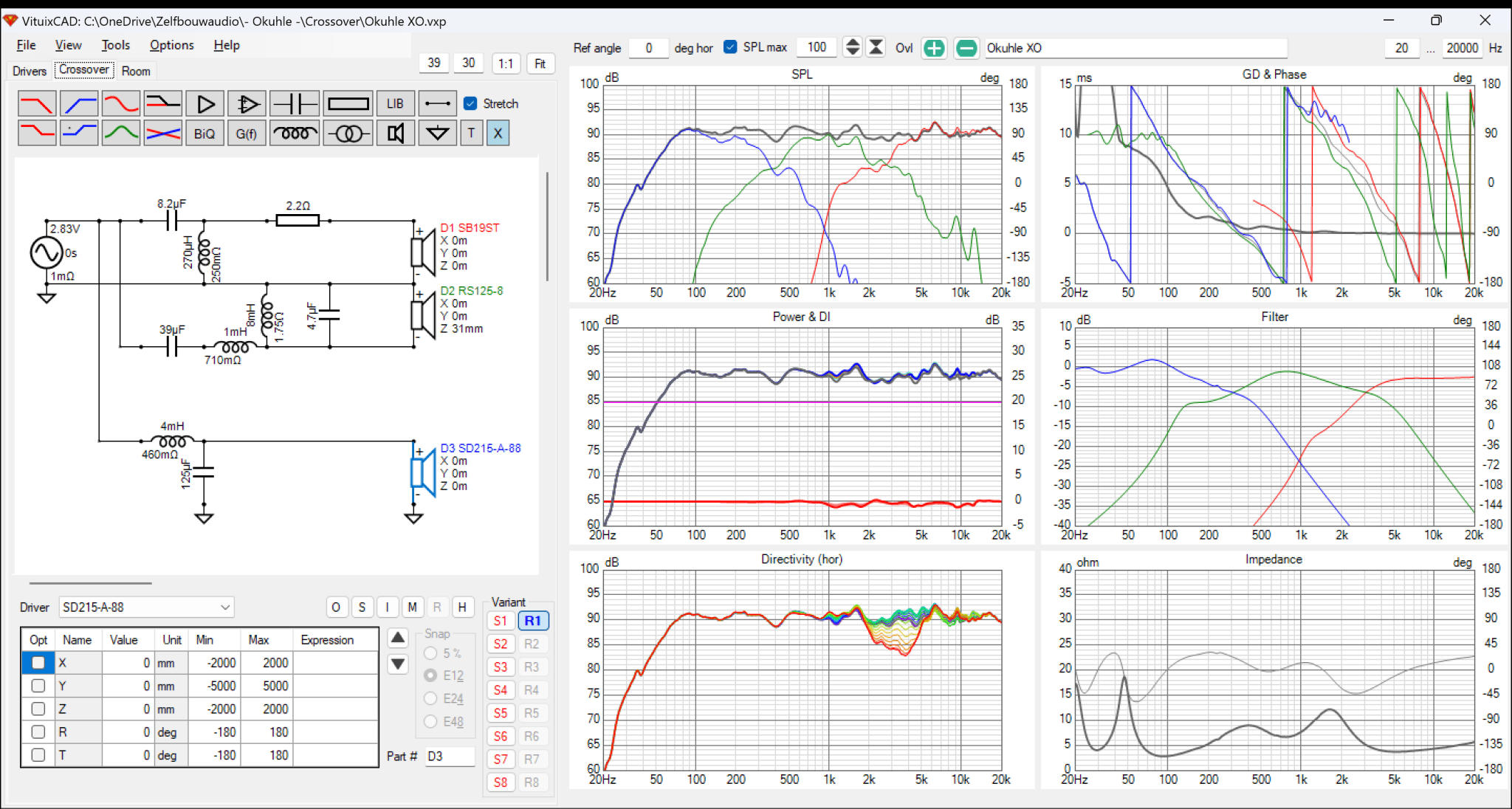Click the M button above the table

412,607
